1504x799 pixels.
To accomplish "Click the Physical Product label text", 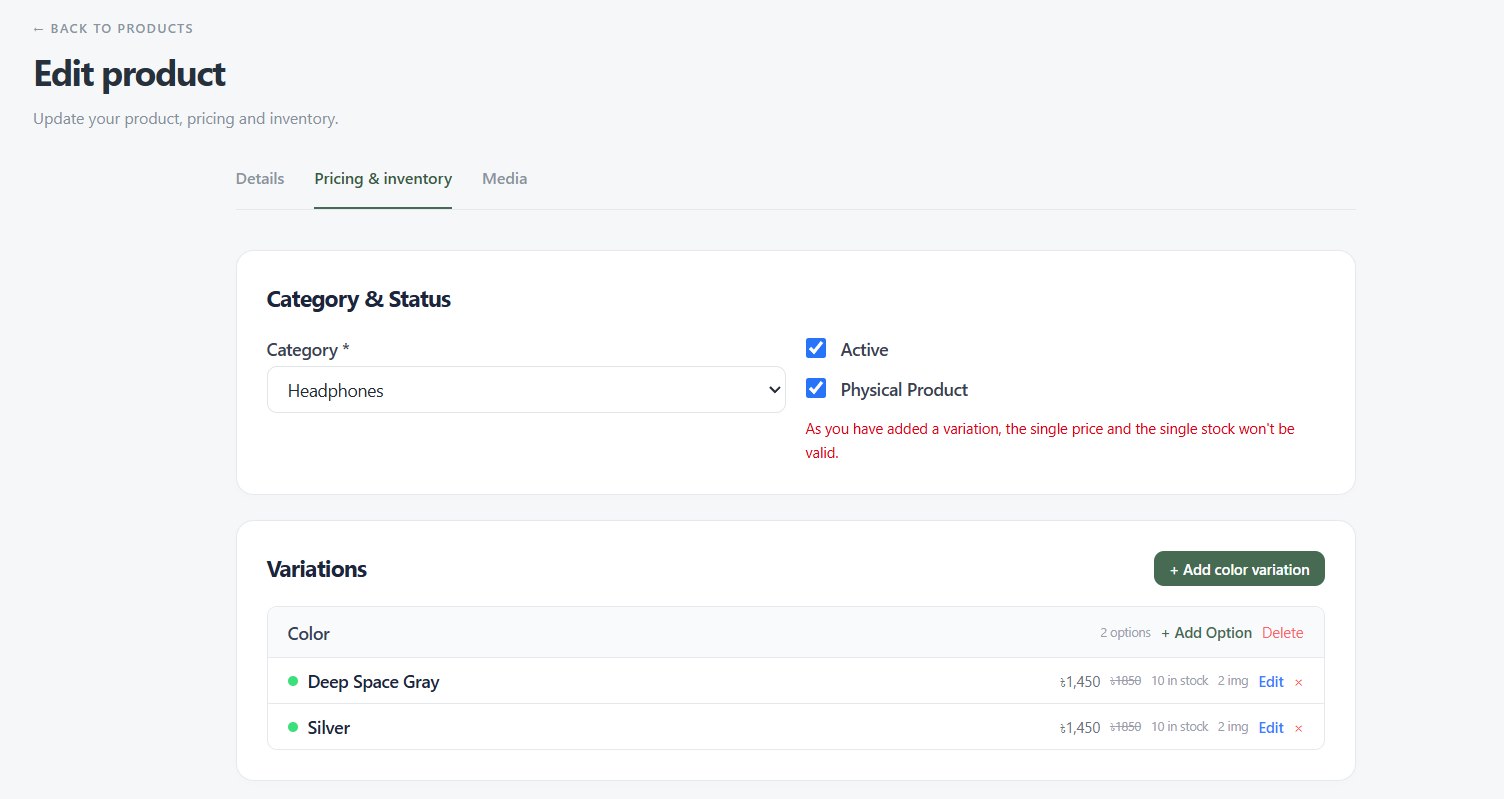I will pyautogui.click(x=904, y=390).
